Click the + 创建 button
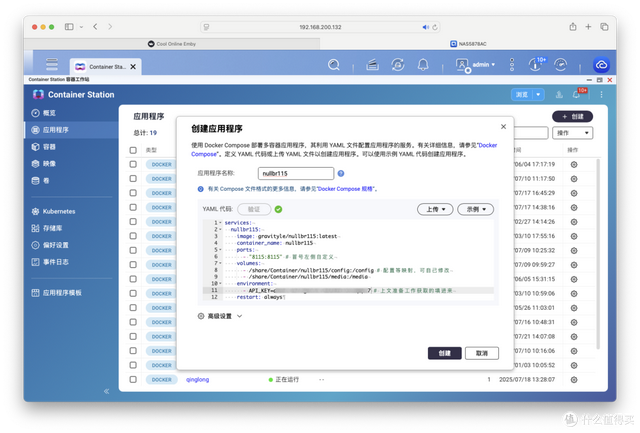The width and height of the screenshot is (640, 433). pos(573,117)
